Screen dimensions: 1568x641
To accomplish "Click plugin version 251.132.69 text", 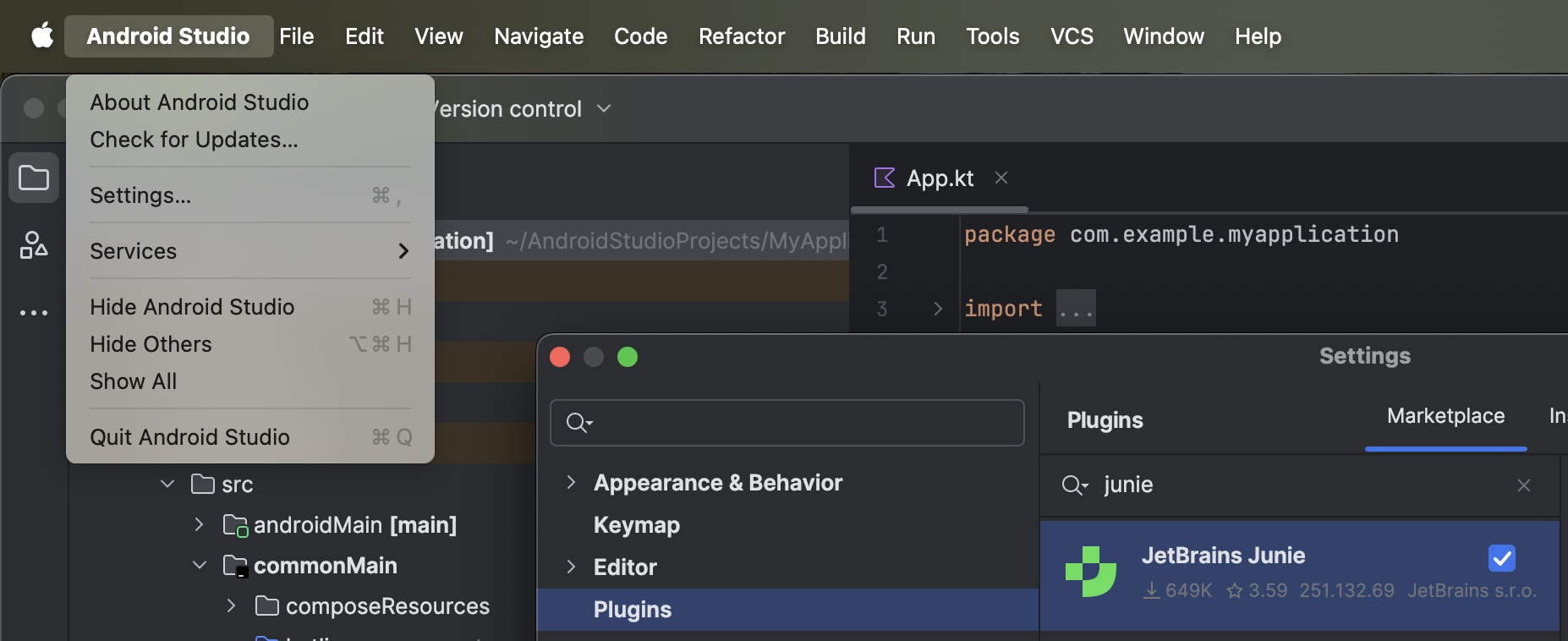I will click(1346, 590).
